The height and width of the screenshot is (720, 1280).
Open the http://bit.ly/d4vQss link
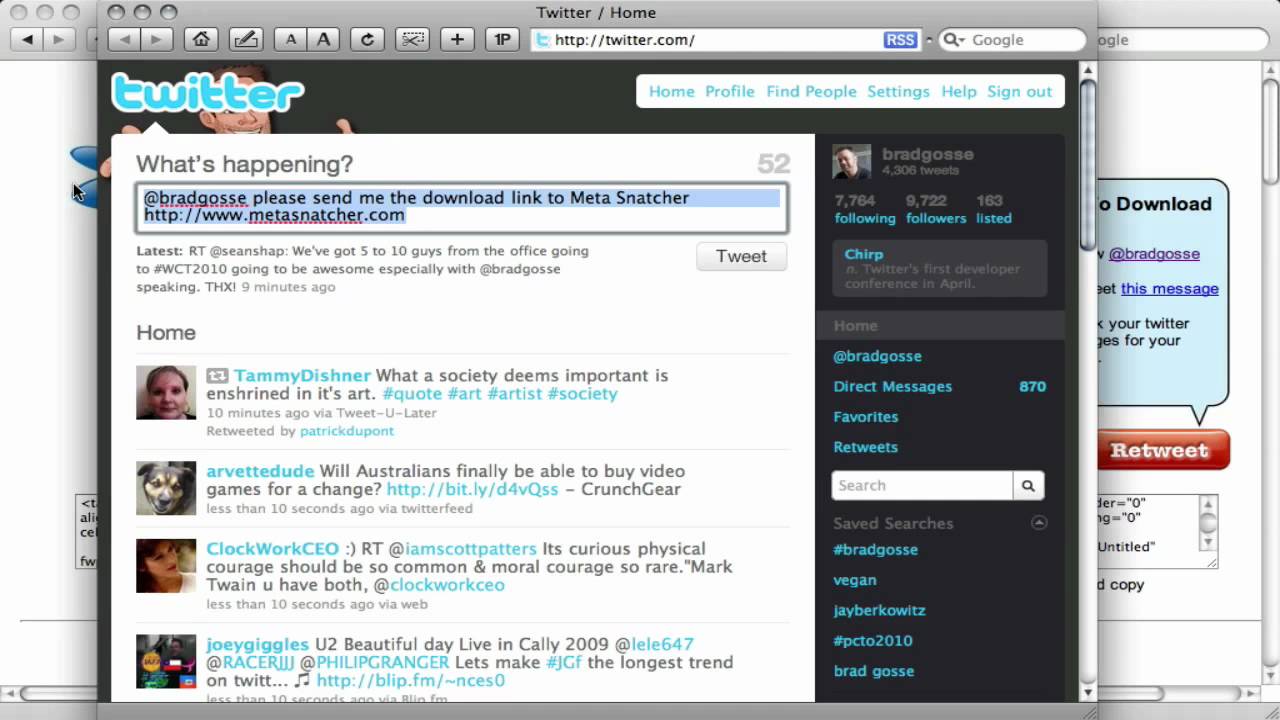click(x=472, y=489)
